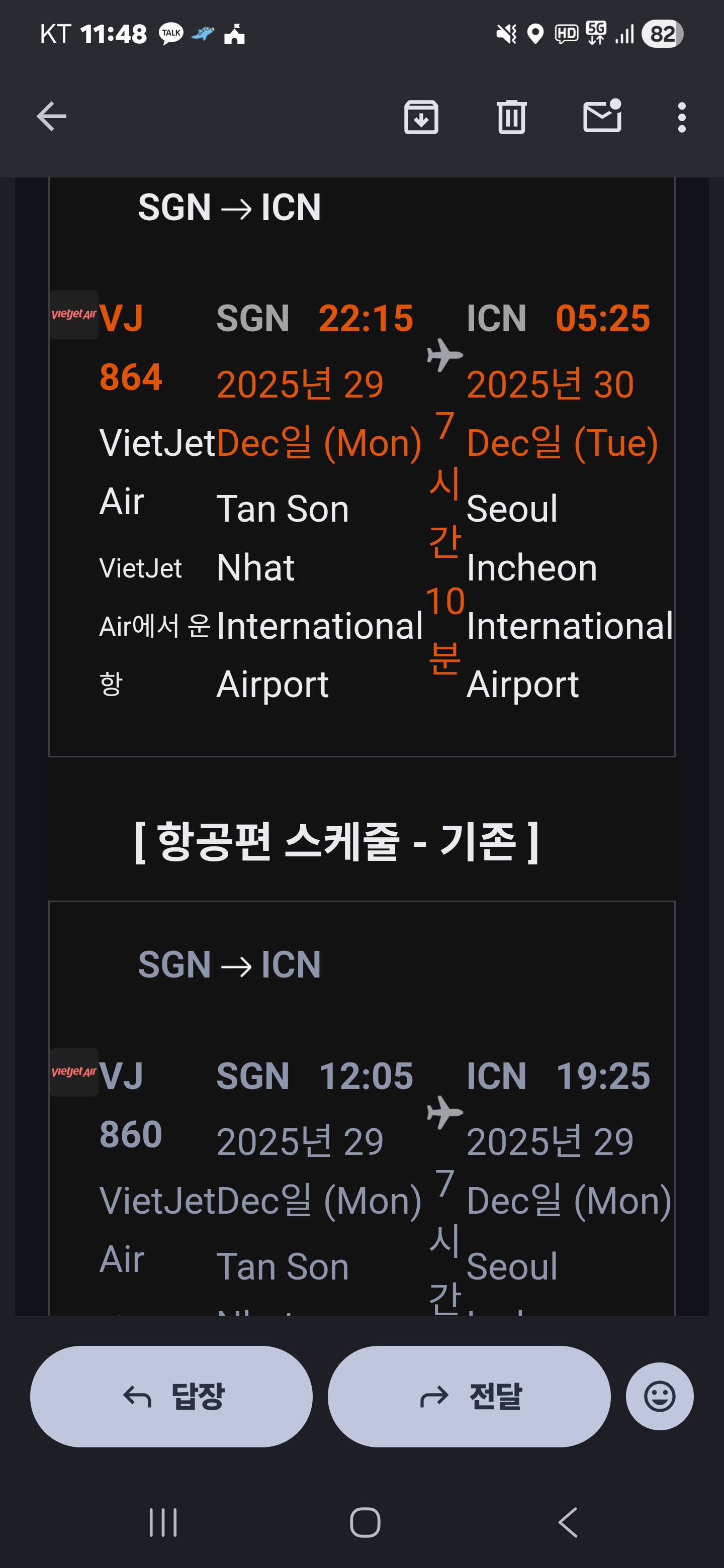This screenshot has width=724, height=1568.
Task: Tap the new departure time 22:15
Action: point(366,318)
